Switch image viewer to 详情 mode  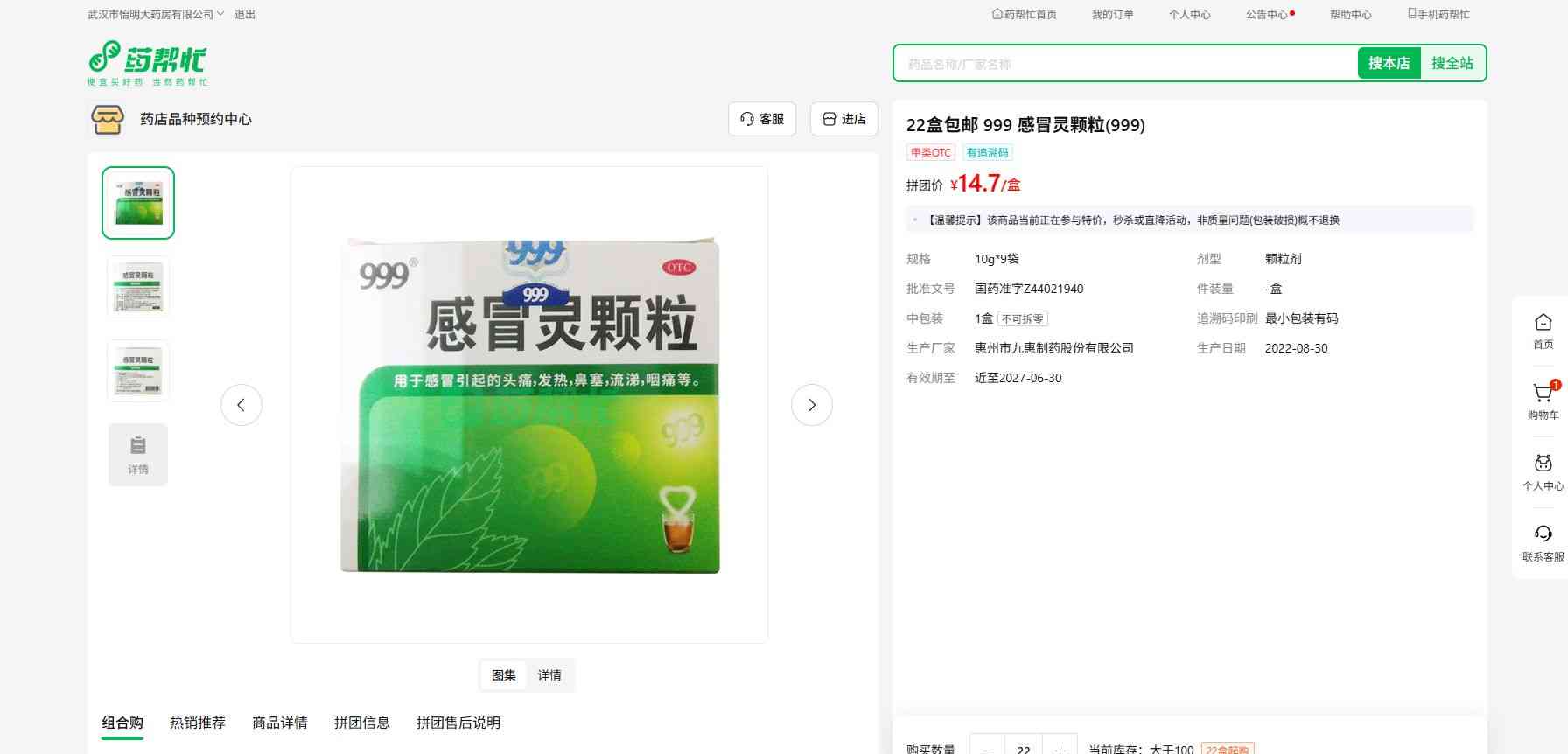[x=549, y=675]
